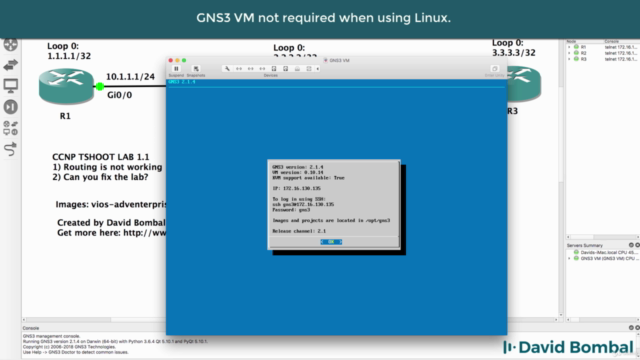Browse security devices icon in sidebar

click(x=11, y=107)
